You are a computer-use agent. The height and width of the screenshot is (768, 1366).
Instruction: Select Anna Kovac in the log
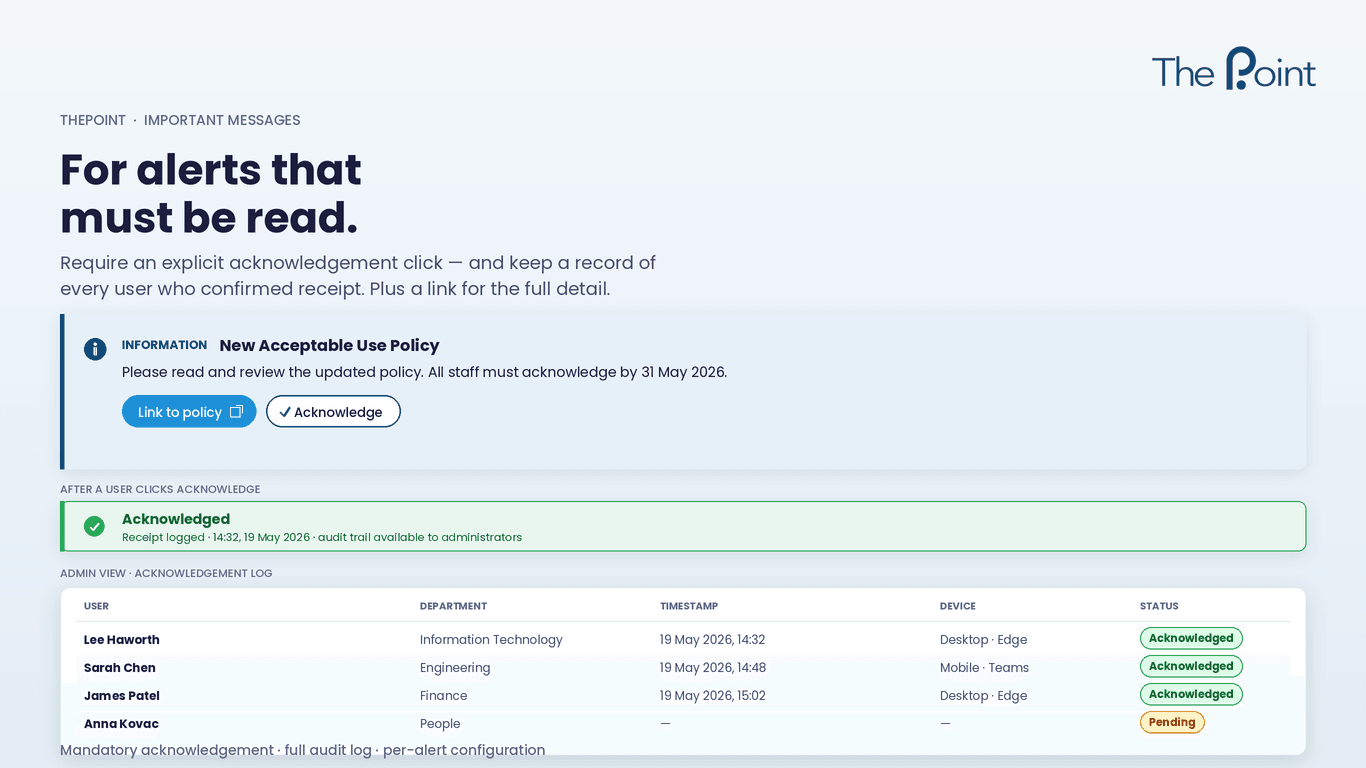121,724
